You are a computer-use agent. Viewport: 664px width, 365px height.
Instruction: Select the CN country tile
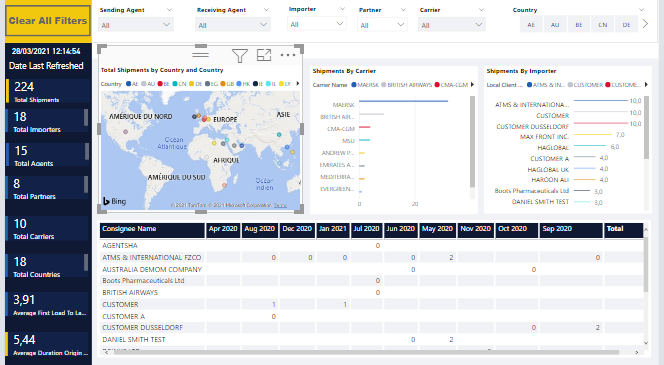point(602,25)
